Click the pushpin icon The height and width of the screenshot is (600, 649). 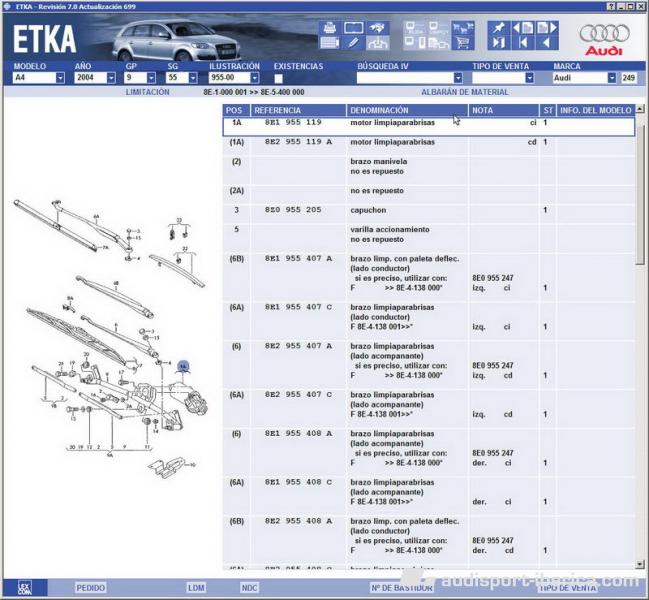(x=499, y=28)
